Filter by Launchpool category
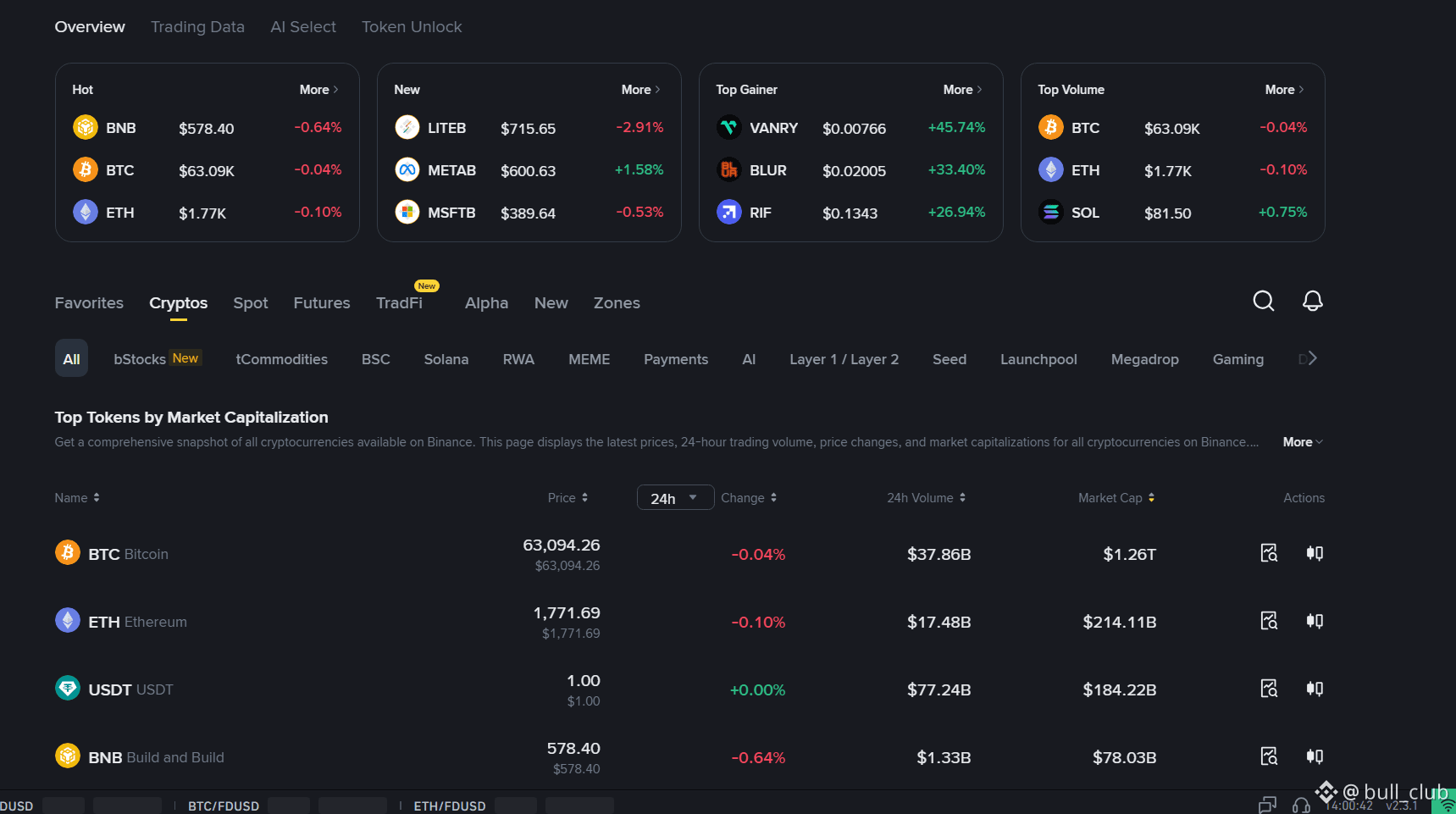The height and width of the screenshot is (814, 1456). [1038, 359]
